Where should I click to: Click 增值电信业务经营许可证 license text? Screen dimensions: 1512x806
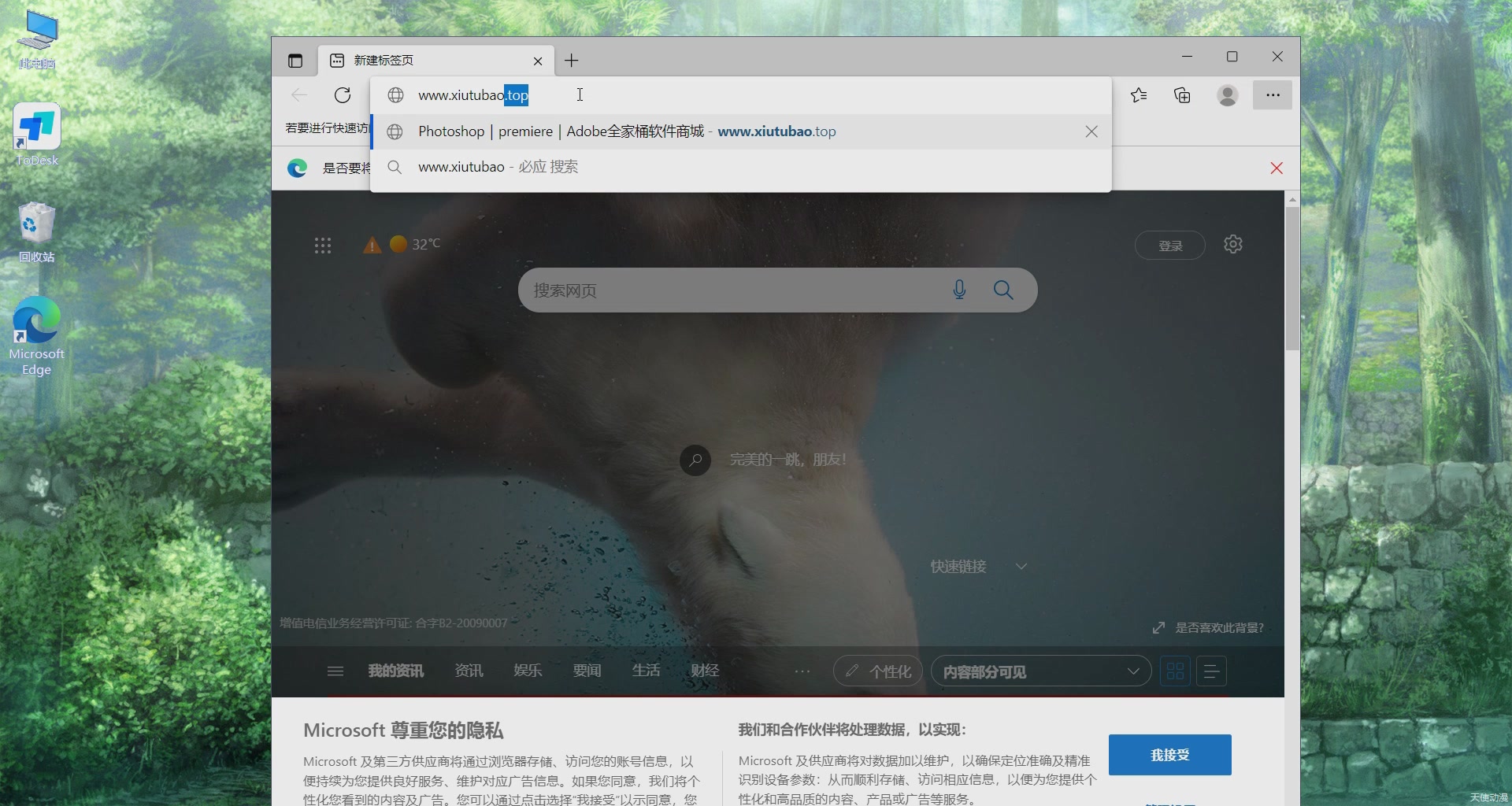(x=394, y=623)
